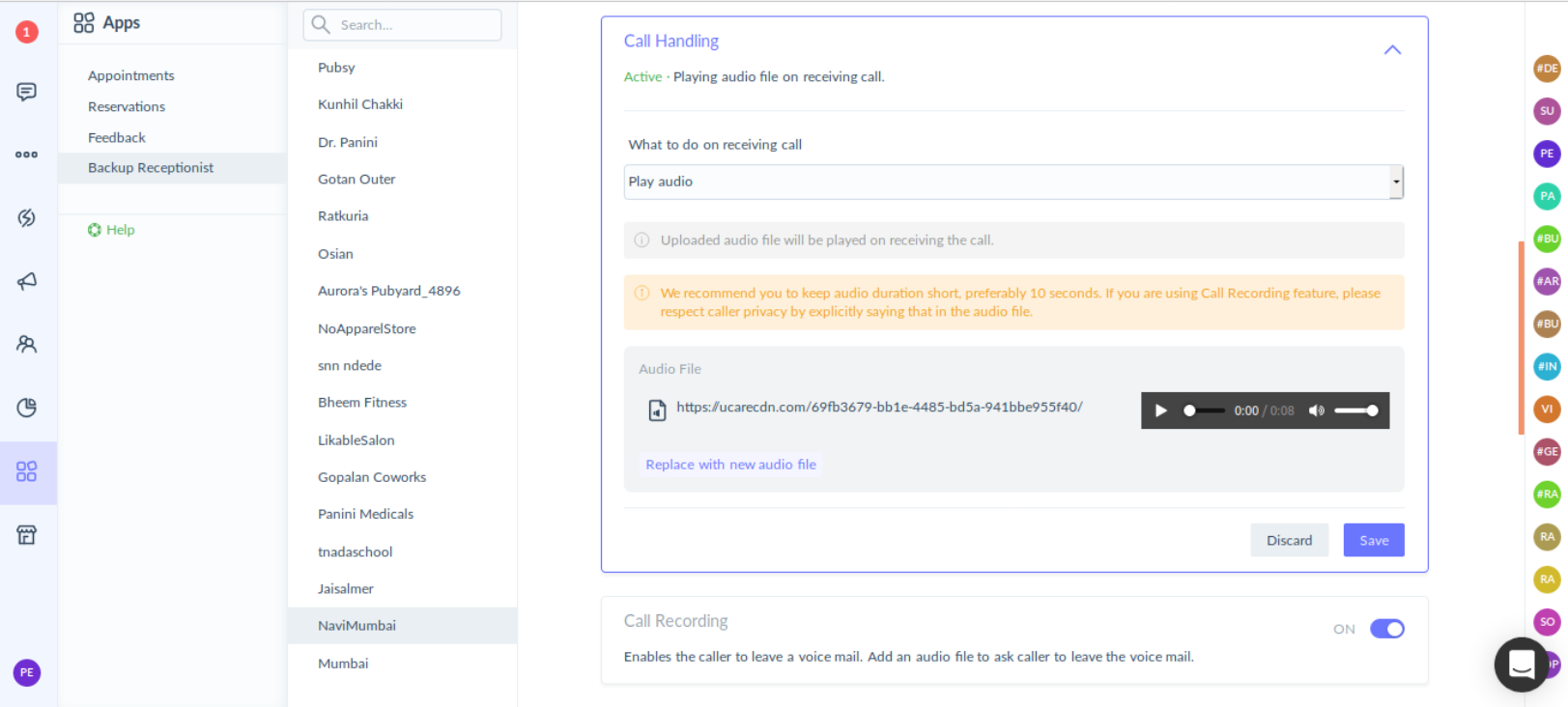
Task: Select the #DE avatar in right rail
Action: [x=1547, y=69]
